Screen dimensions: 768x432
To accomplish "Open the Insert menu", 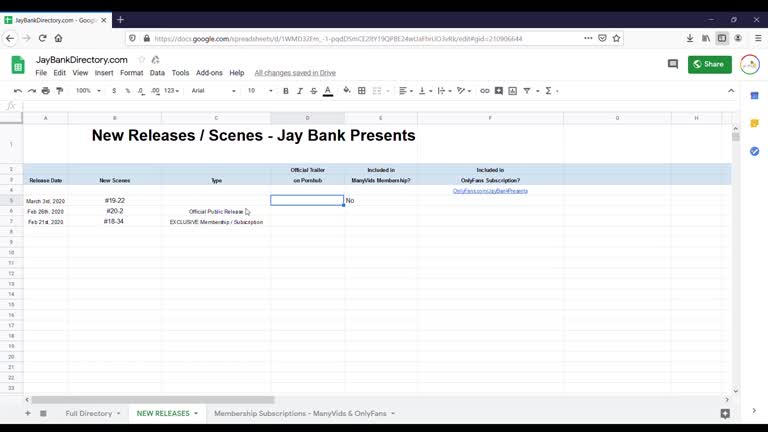I will click(104, 72).
